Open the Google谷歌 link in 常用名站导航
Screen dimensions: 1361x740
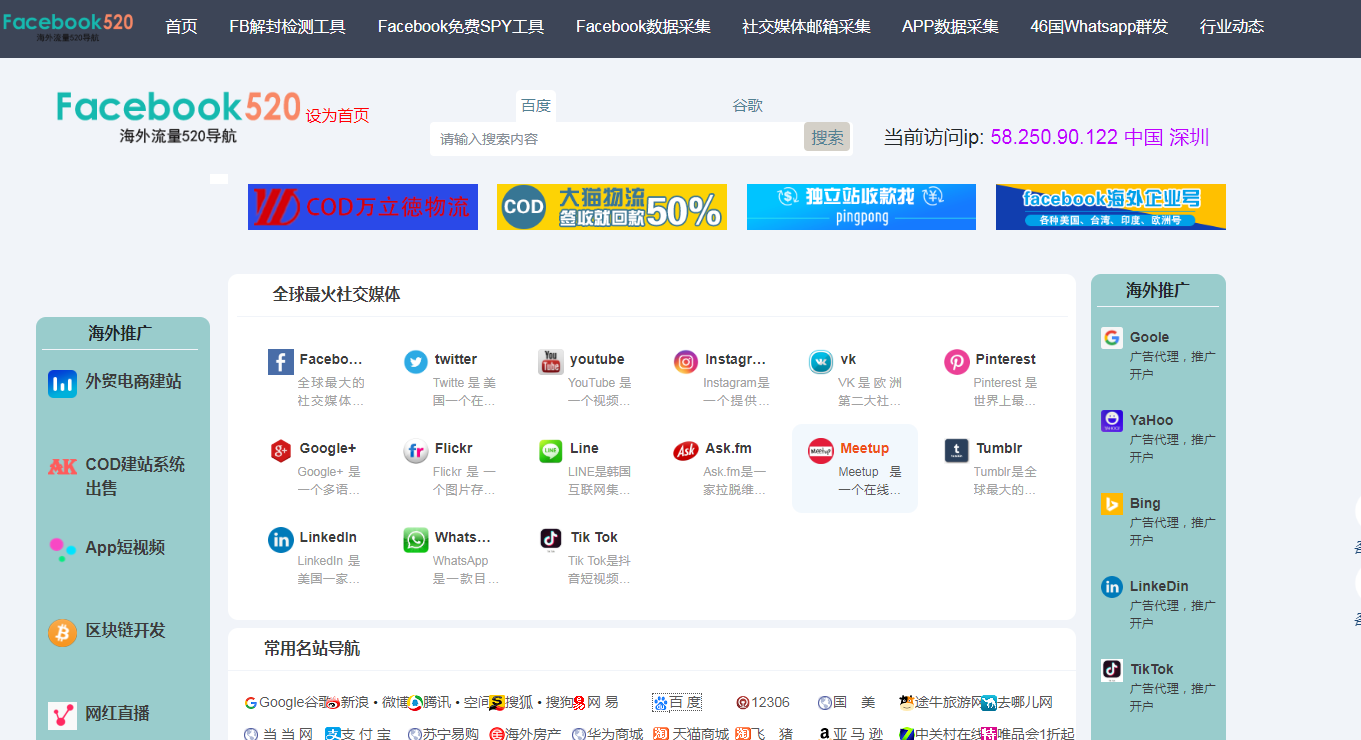[x=287, y=703]
